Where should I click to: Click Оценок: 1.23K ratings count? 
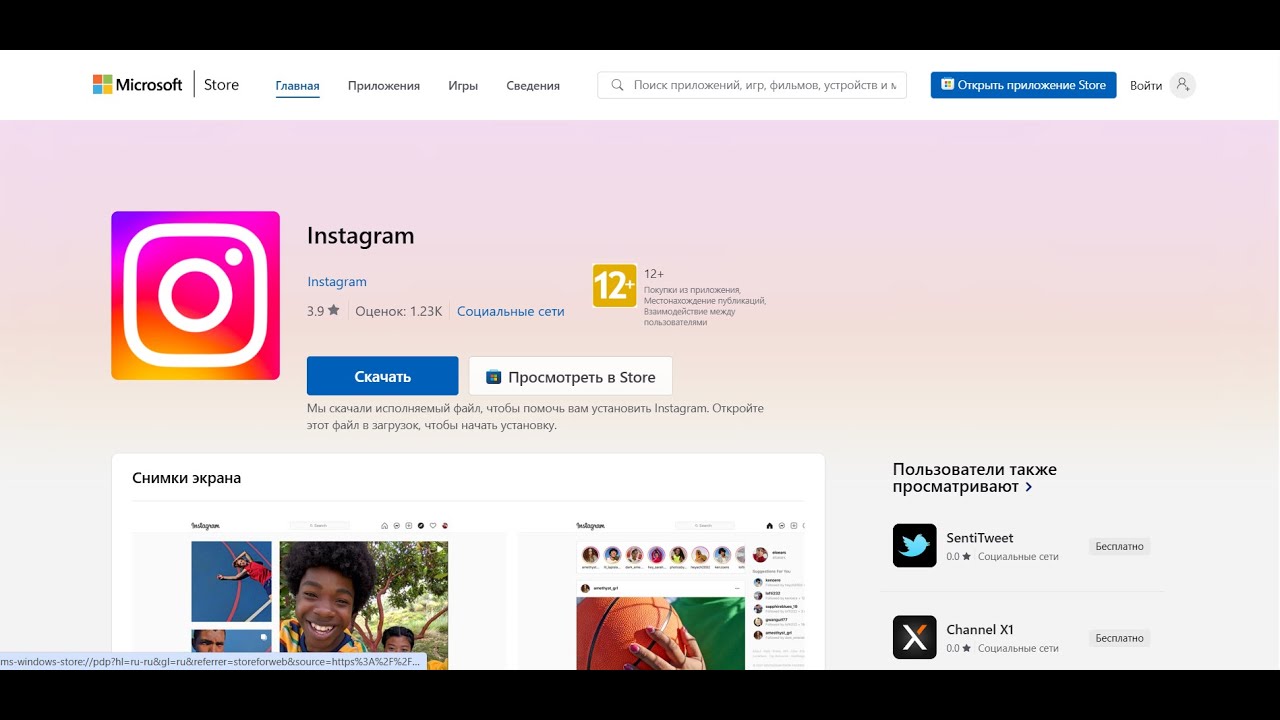(x=399, y=311)
